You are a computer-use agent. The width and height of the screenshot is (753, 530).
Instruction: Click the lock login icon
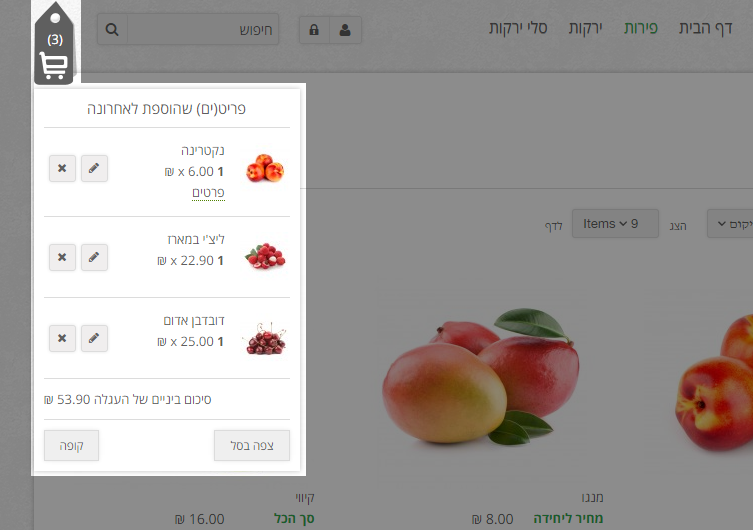click(x=314, y=30)
